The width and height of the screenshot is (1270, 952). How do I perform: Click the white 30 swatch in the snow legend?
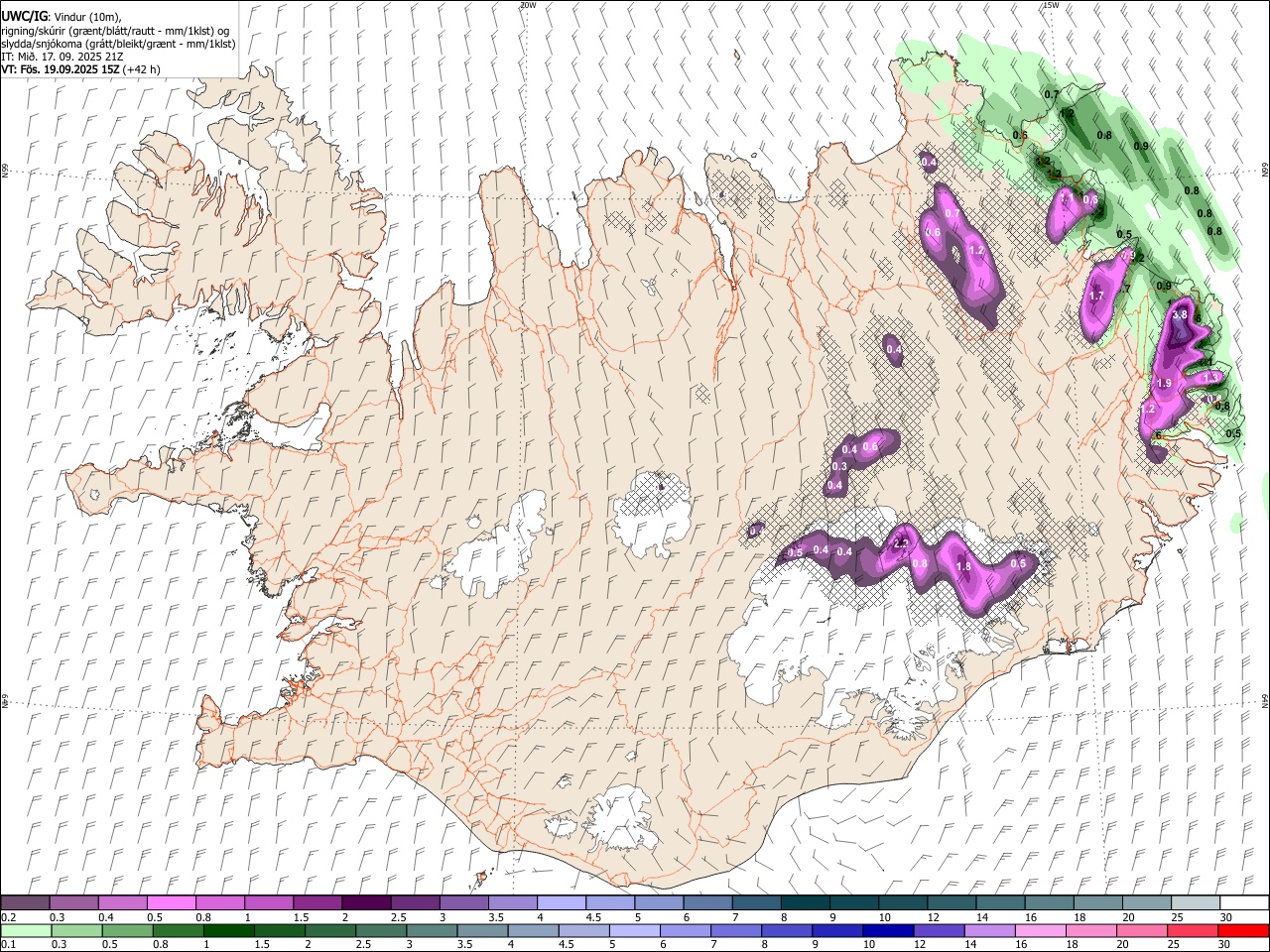(x=1242, y=902)
